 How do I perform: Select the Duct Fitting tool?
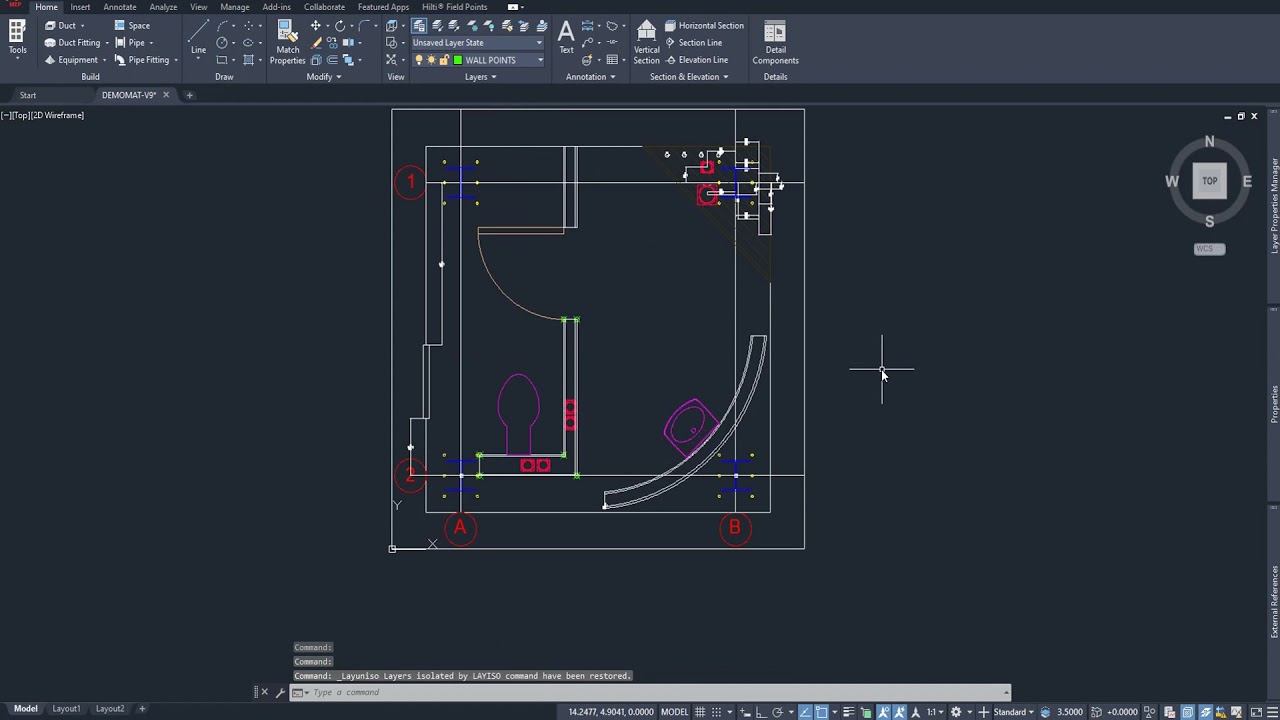(x=72, y=43)
